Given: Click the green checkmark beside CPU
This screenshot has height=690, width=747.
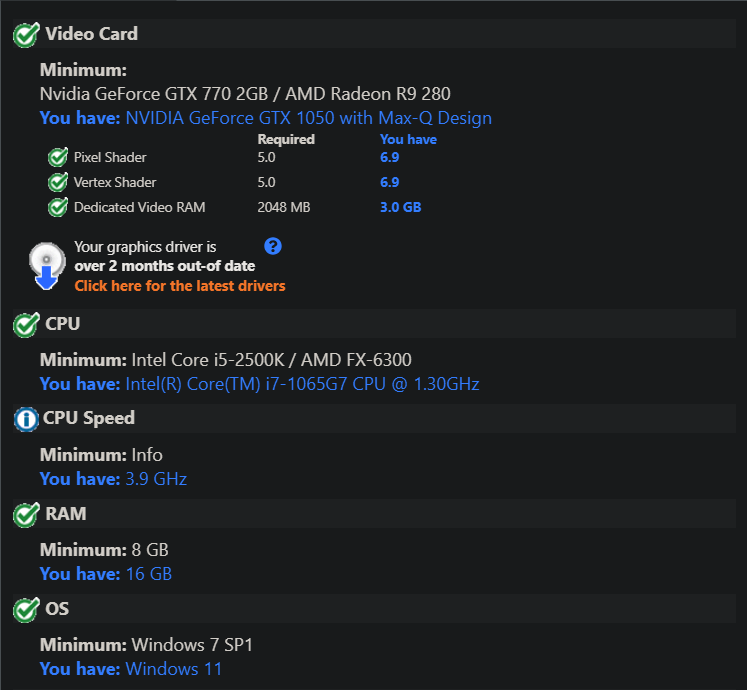Looking at the screenshot, I should 26,325.
